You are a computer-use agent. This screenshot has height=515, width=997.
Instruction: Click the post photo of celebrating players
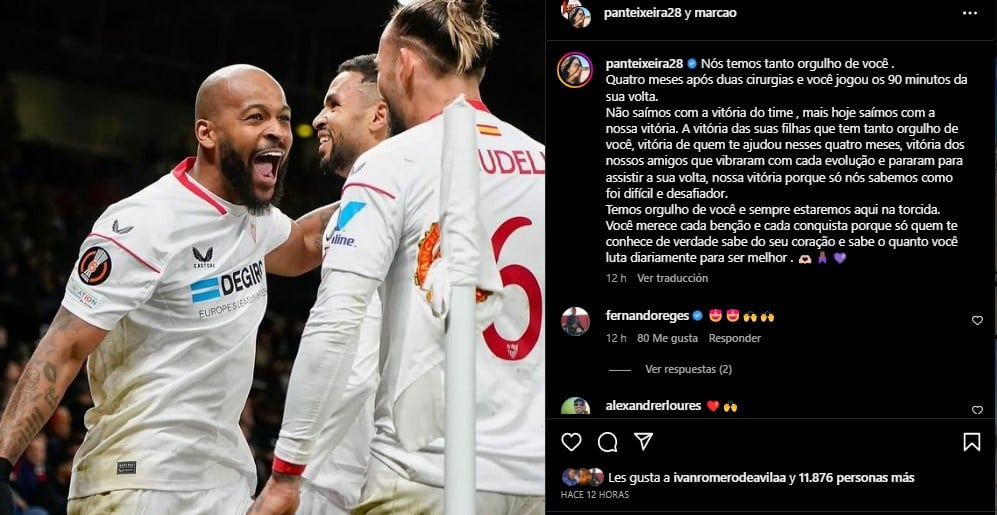[272, 258]
